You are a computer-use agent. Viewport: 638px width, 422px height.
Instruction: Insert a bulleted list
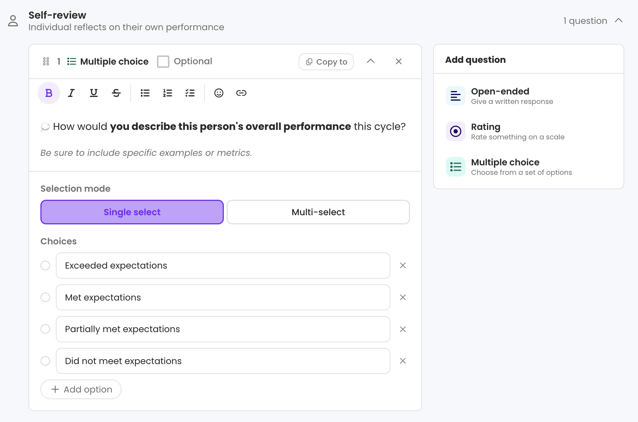coord(145,93)
